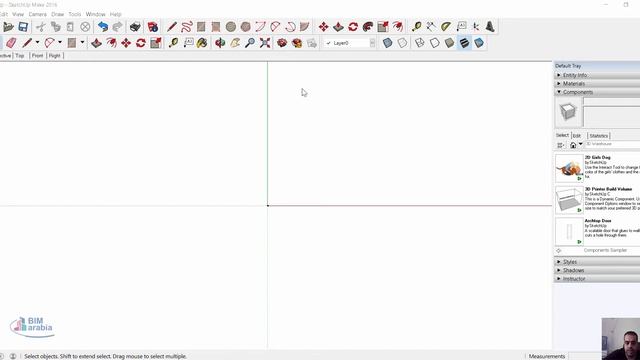Click the view options icon in Components

[561, 145]
